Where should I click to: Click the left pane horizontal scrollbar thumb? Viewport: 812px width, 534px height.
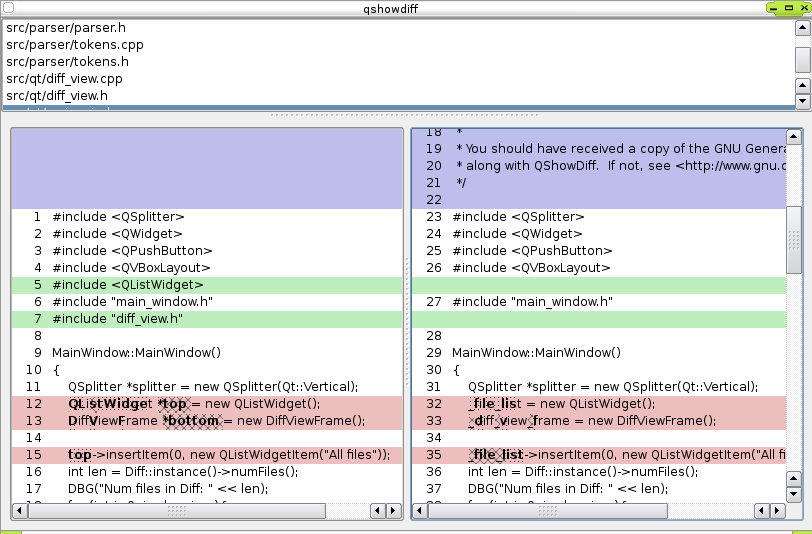click(177, 511)
